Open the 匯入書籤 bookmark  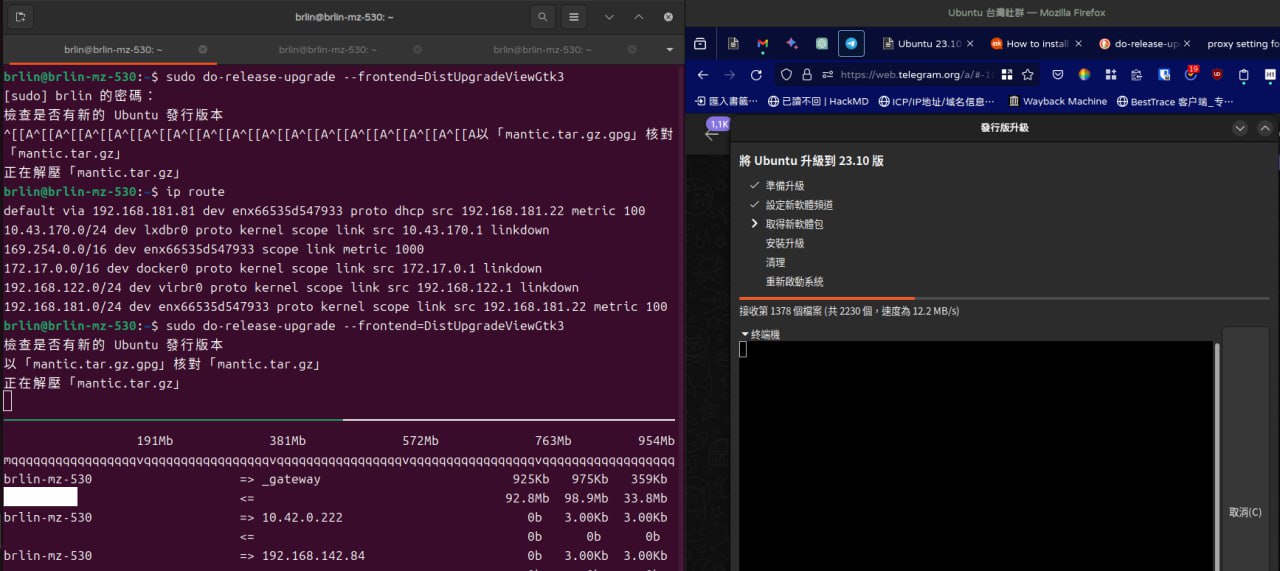[x=726, y=101]
